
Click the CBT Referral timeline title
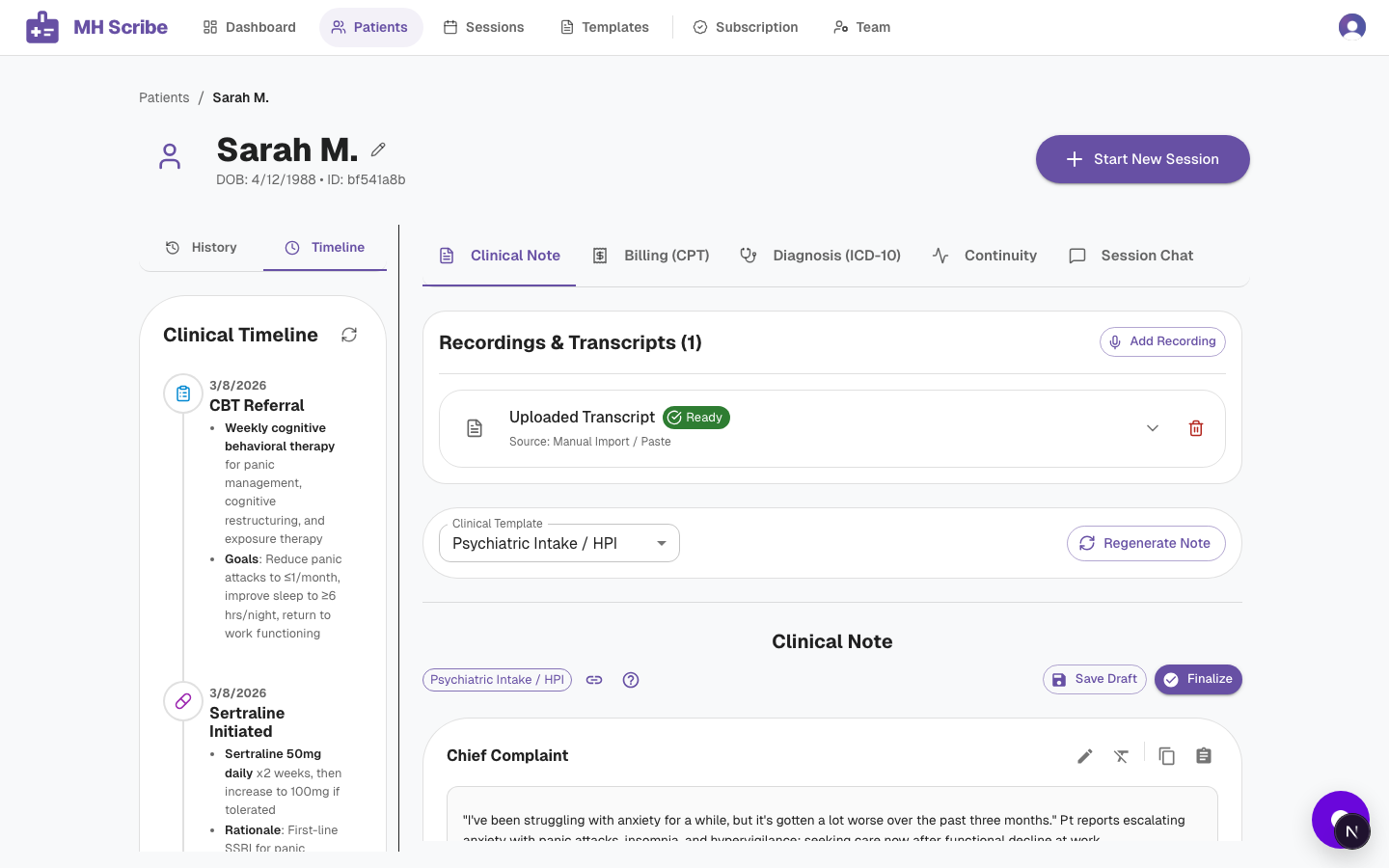click(x=257, y=405)
